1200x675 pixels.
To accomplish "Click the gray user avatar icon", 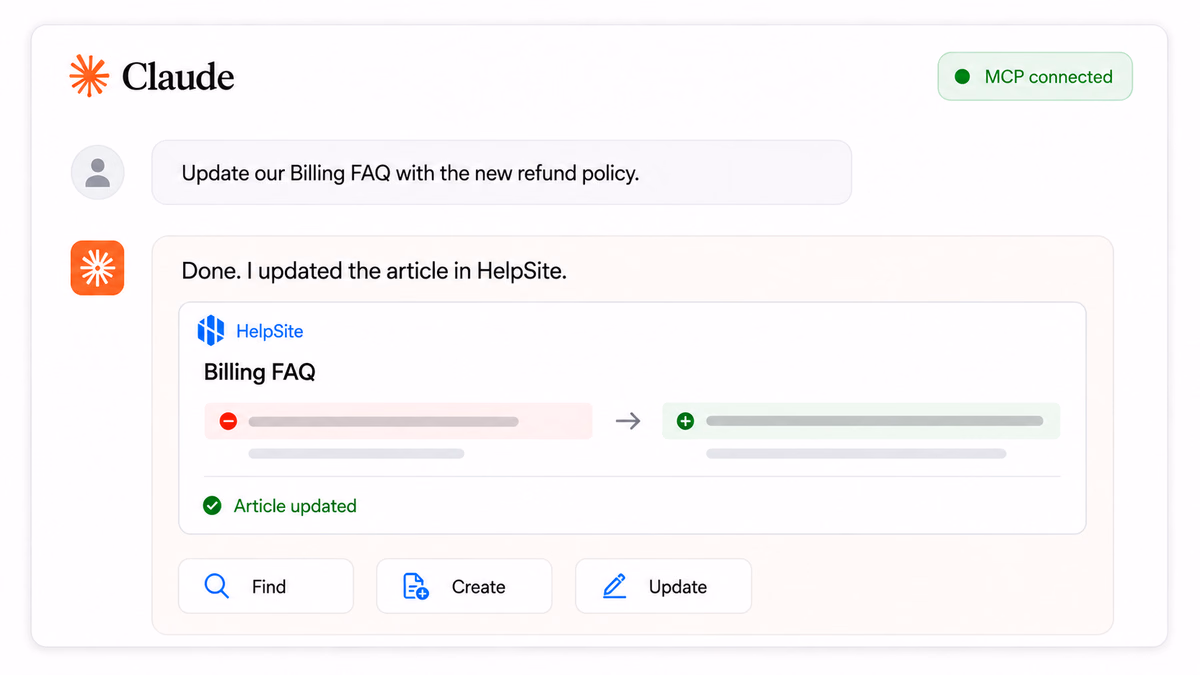I will click(x=98, y=172).
